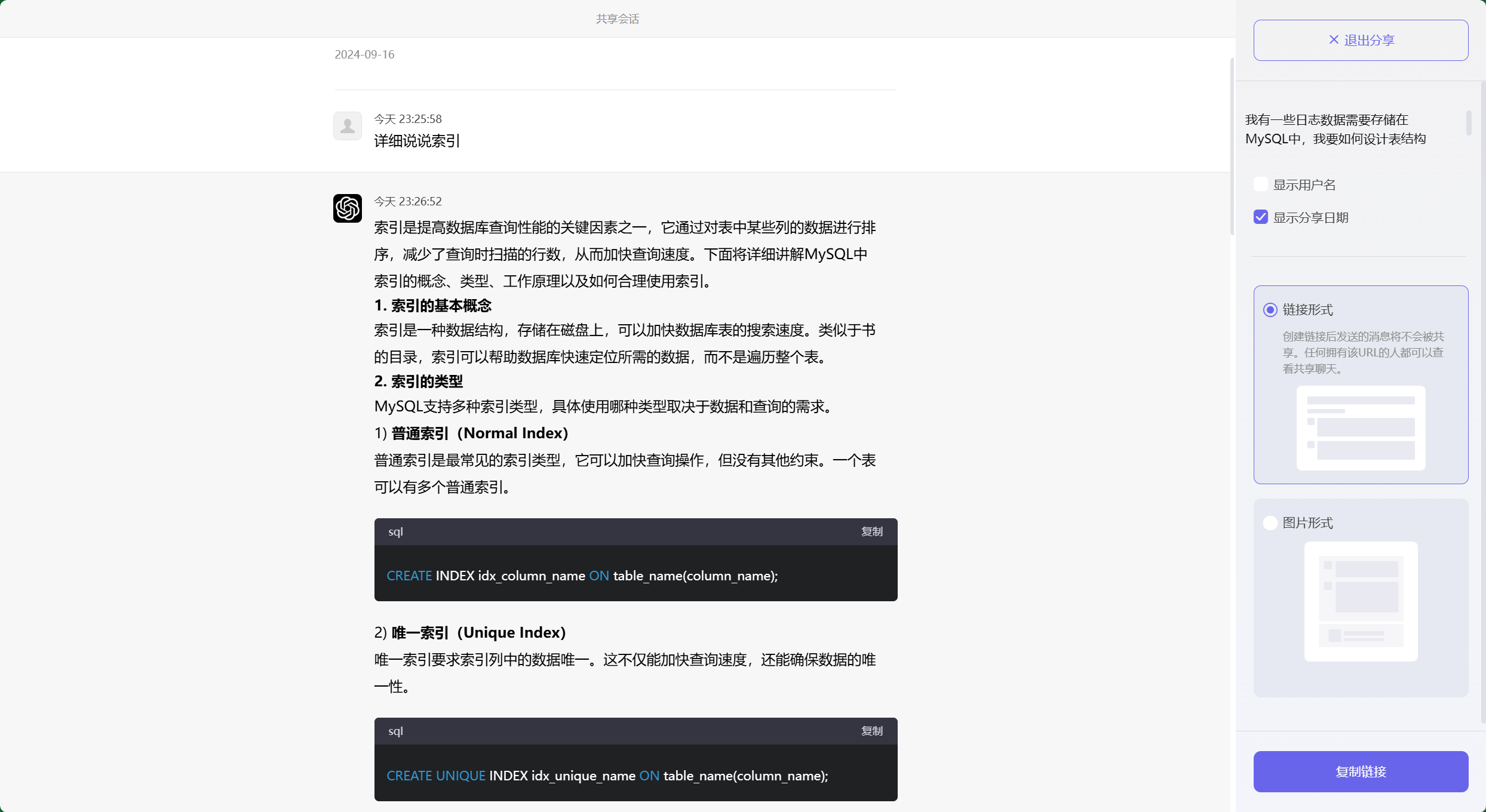Uncheck the 显示分享日期 checkbox
Viewport: 1486px width, 812px height.
click(x=1261, y=217)
